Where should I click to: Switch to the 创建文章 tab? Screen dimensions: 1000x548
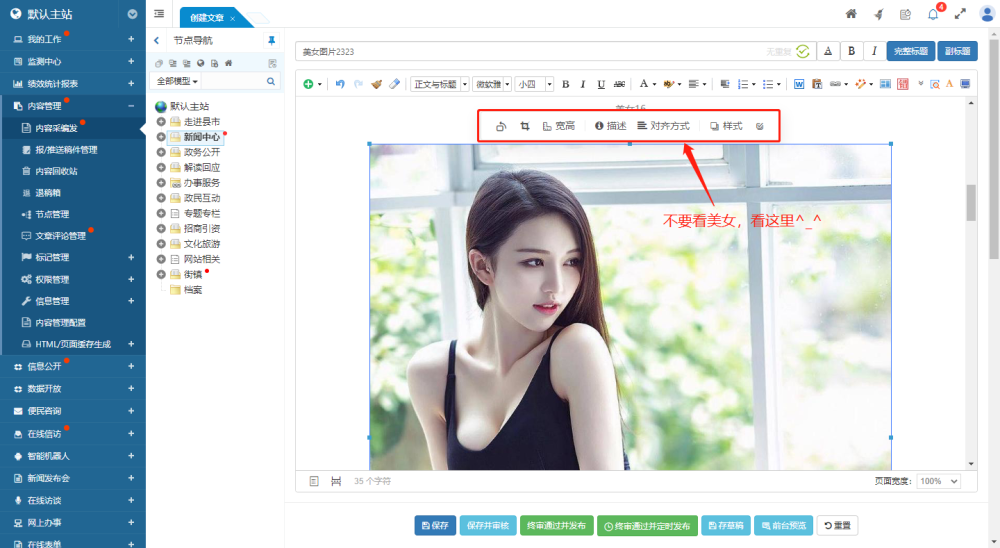pyautogui.click(x=207, y=18)
